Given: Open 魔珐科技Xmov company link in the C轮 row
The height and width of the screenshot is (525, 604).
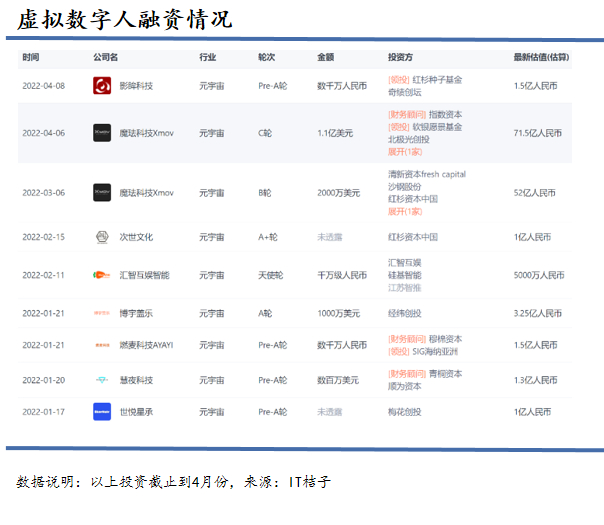Looking at the screenshot, I should [146, 133].
